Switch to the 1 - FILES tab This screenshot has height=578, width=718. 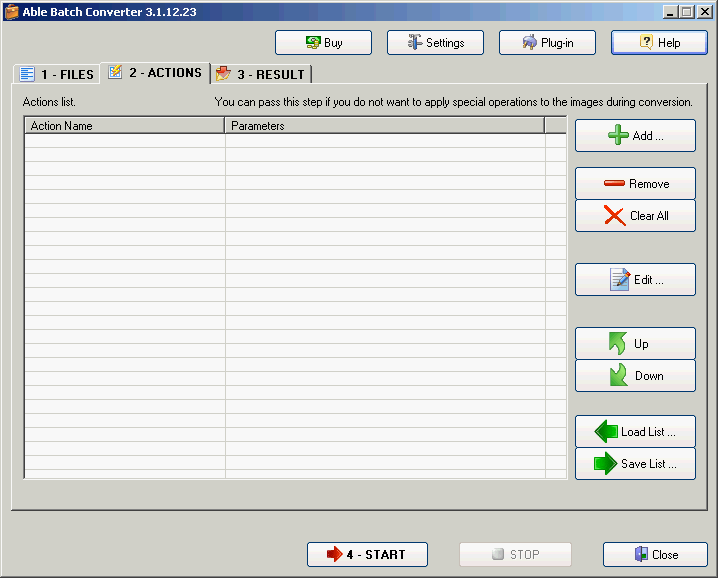(x=57, y=74)
